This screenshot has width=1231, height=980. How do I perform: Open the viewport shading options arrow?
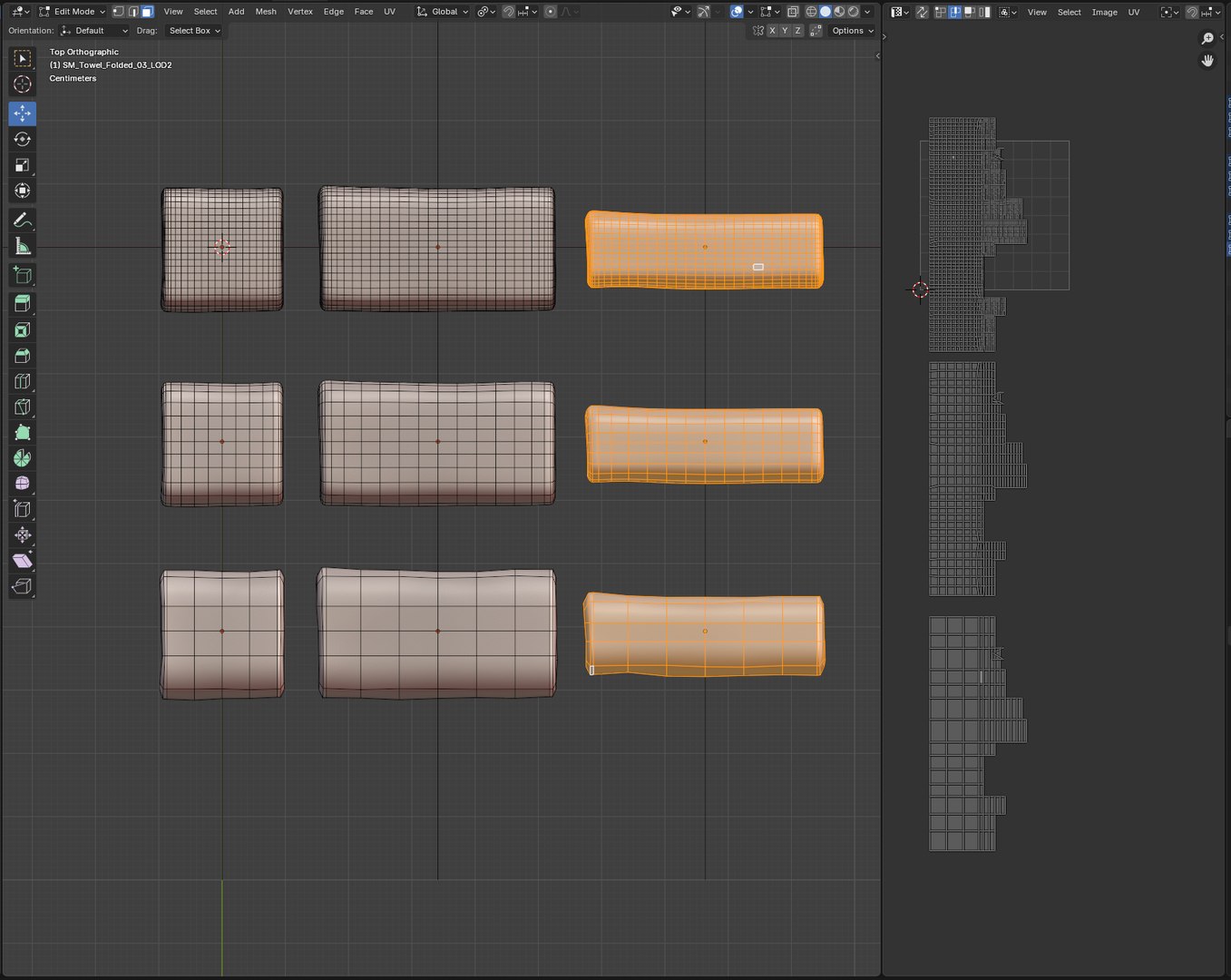point(868,12)
